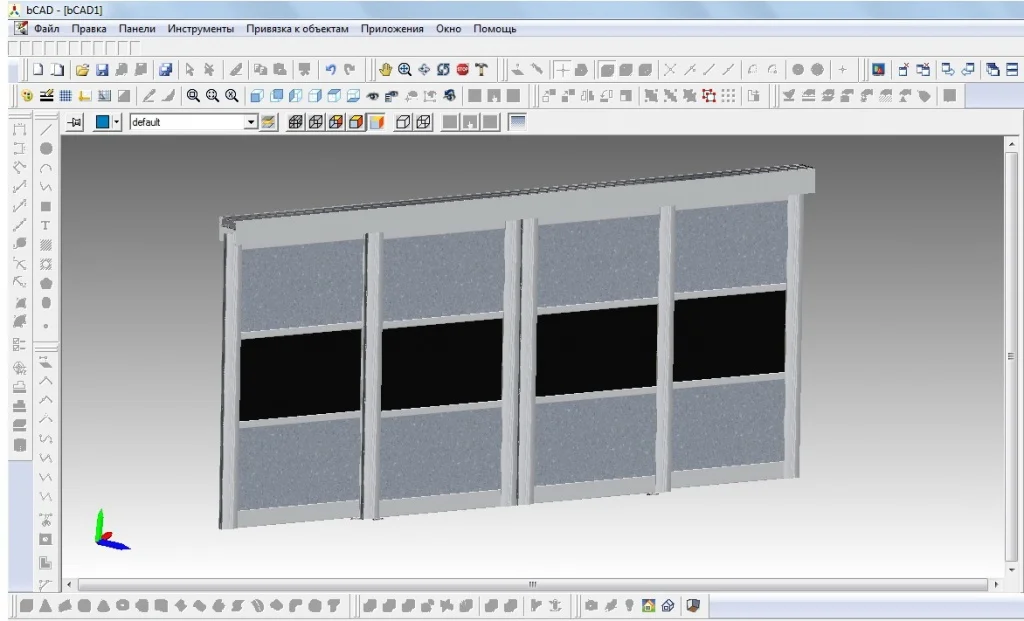Switch to wireframe mesh cube render mode
The image size is (1024, 621).
point(296,122)
